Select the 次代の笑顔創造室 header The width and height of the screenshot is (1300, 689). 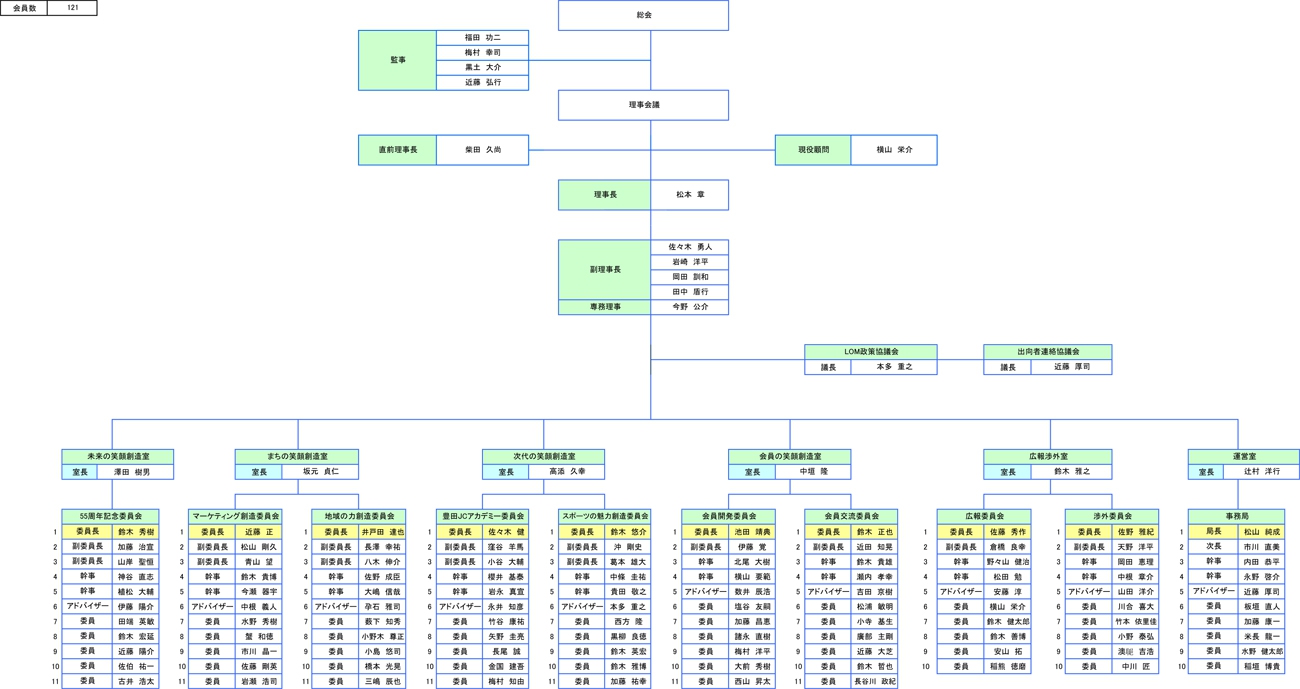tap(543, 457)
